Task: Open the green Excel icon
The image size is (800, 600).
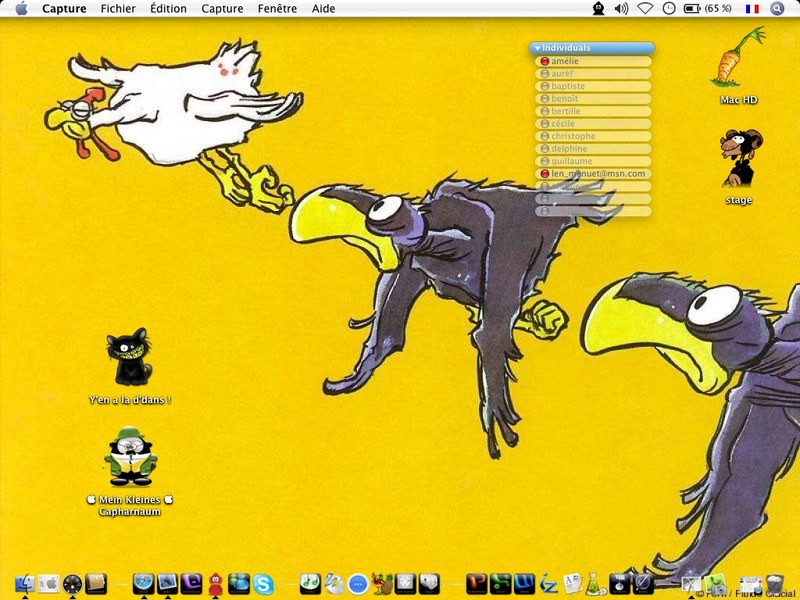Action: pyautogui.click(x=500, y=583)
